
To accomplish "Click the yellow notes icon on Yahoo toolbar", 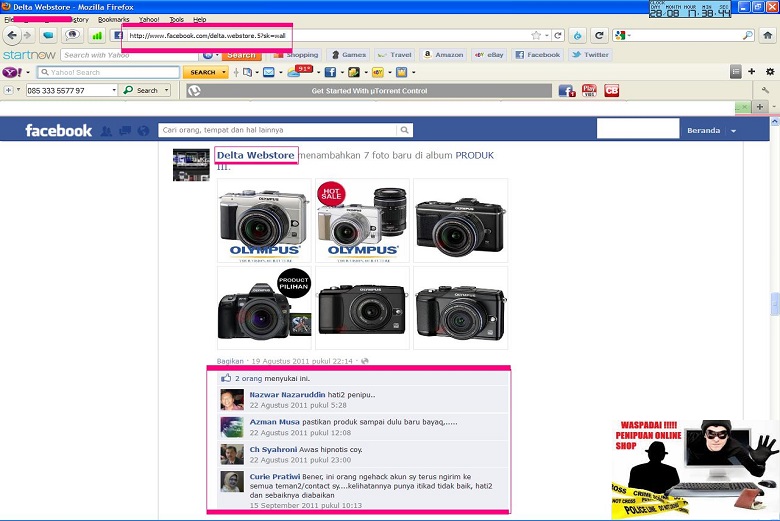I will tap(401, 72).
